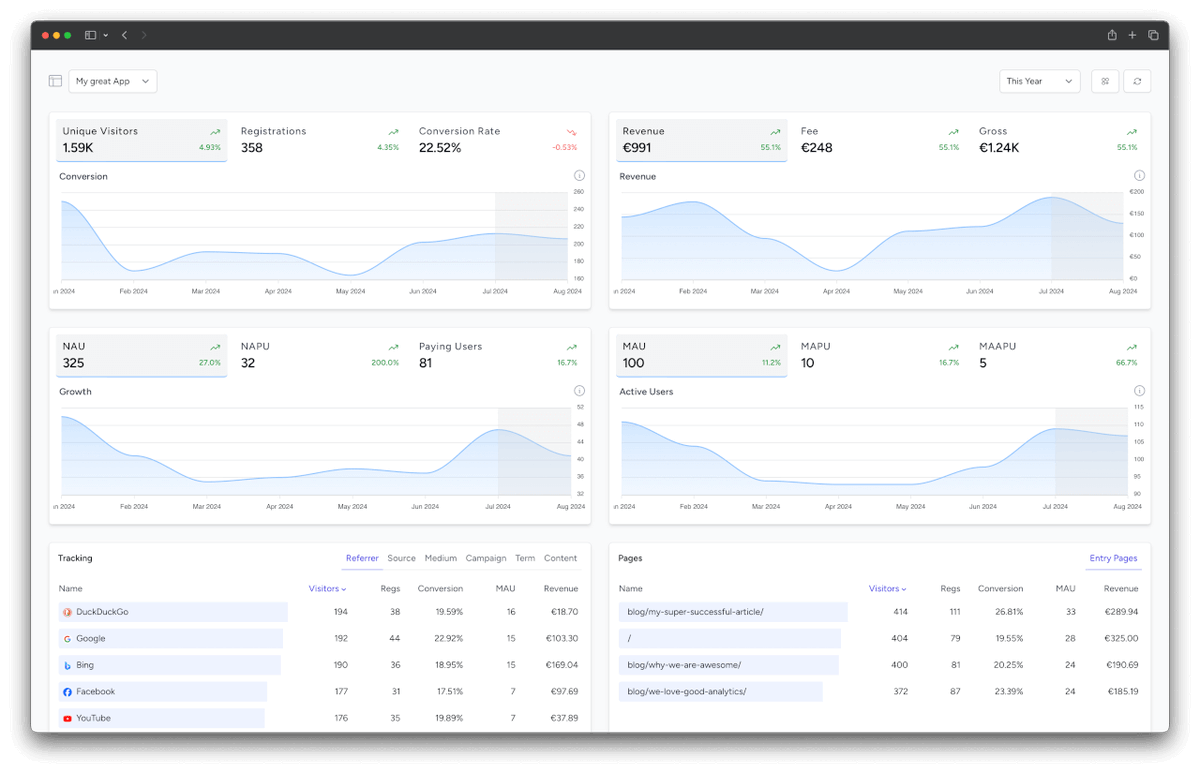Click the QR code icon next to refresh
Viewport: 1200px width, 773px height.
point(1105,81)
